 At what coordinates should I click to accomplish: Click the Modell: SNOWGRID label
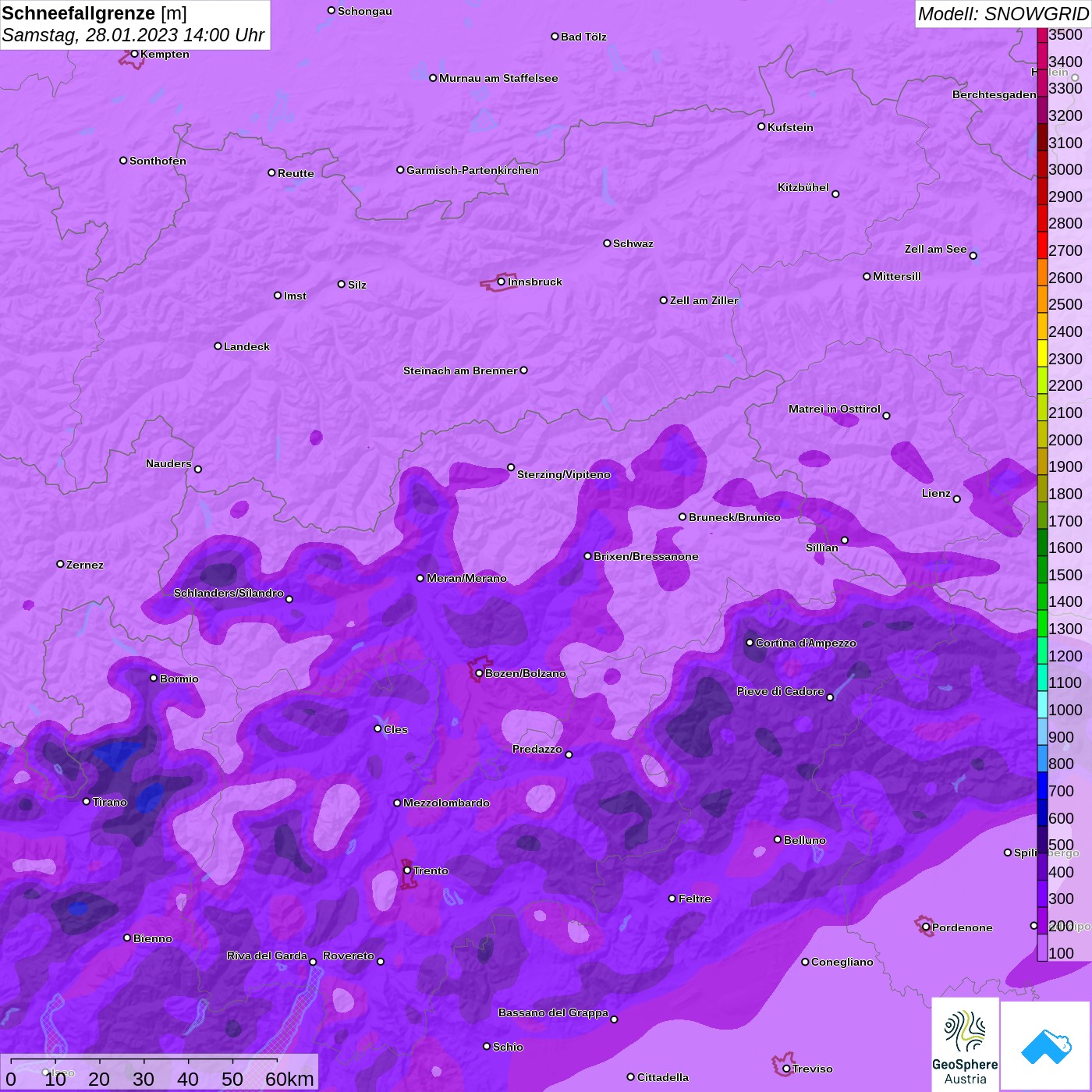(x=1003, y=14)
